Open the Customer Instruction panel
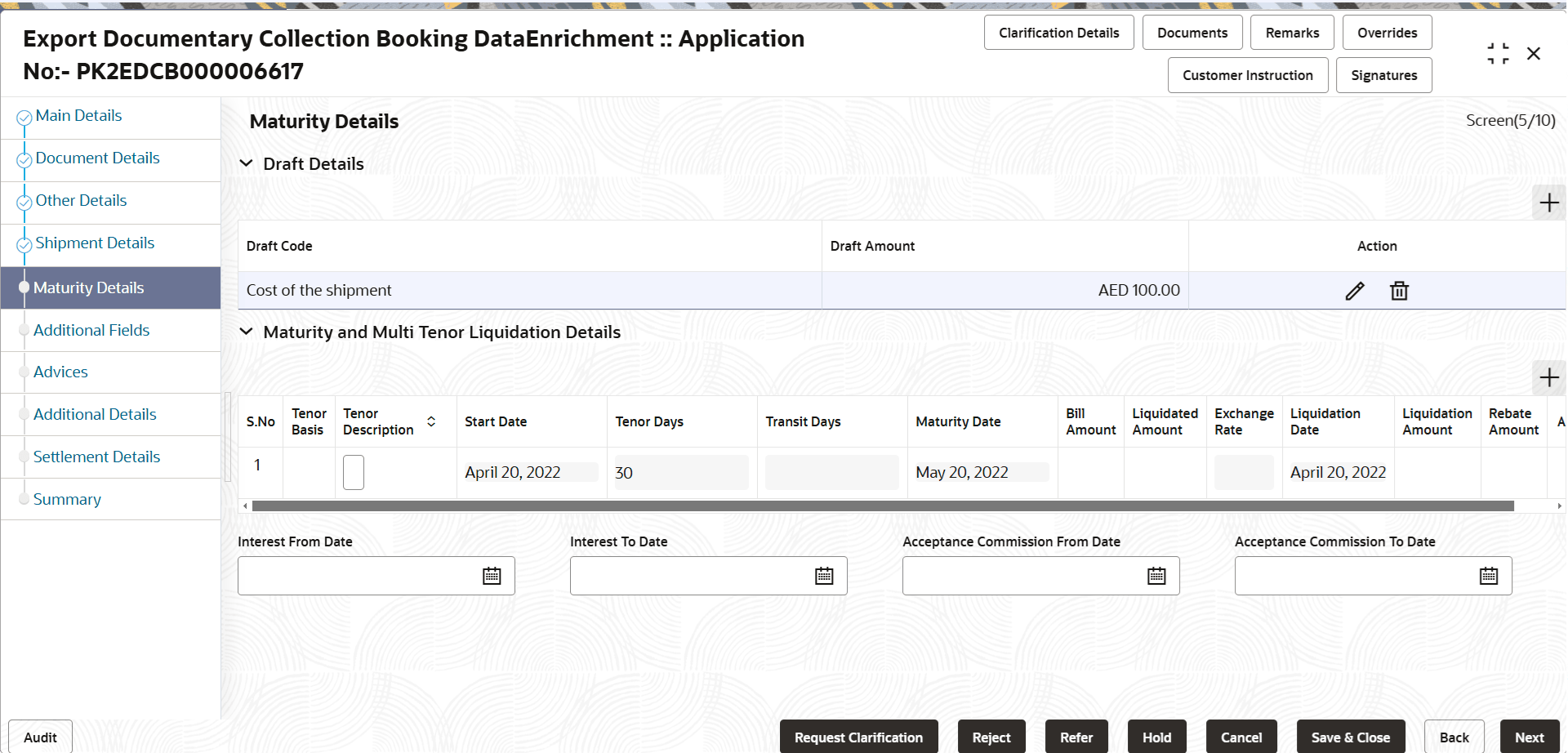Screen dimensions: 1568x753 (1248, 75)
